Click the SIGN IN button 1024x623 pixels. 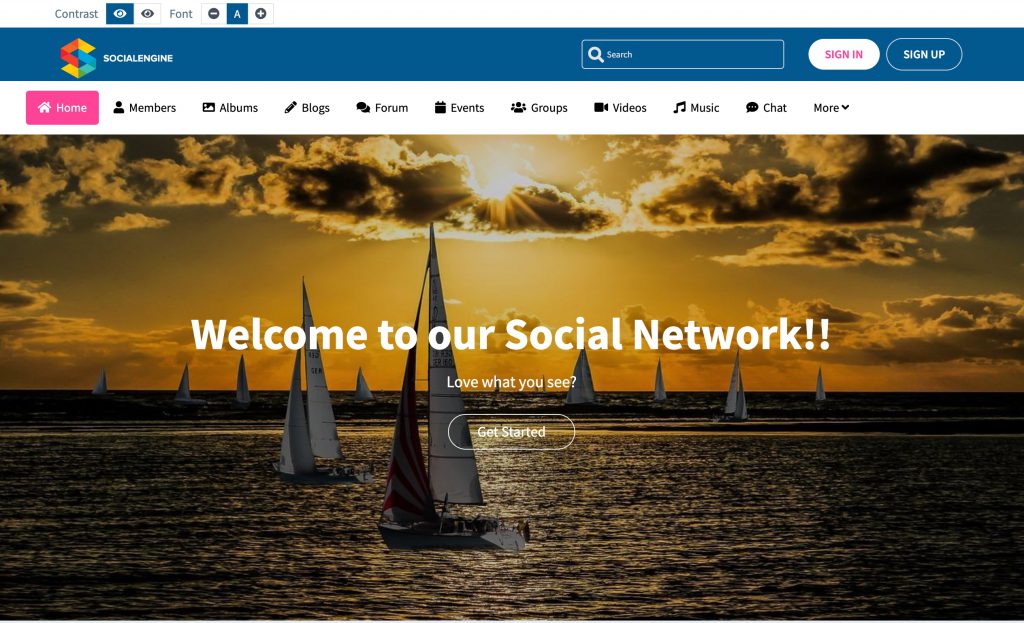(x=844, y=54)
